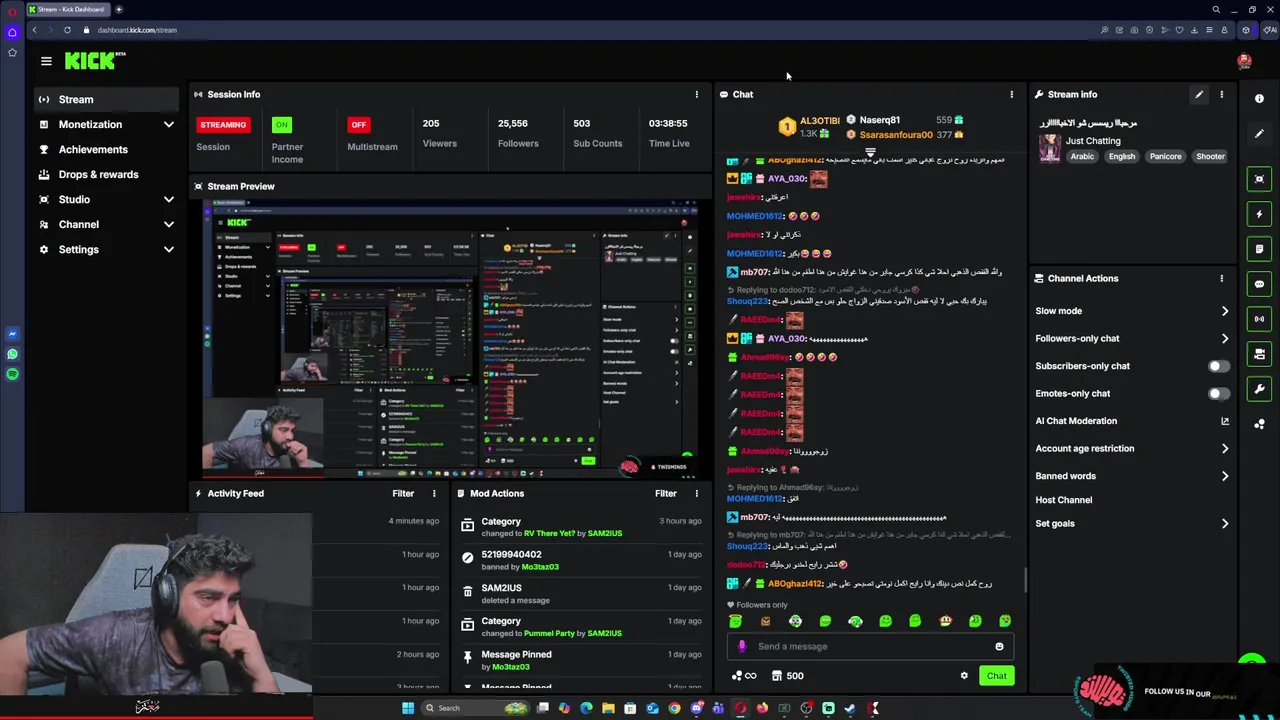Select Stream in the left sidebar
Image resolution: width=1280 pixels, height=720 pixels.
click(107, 100)
